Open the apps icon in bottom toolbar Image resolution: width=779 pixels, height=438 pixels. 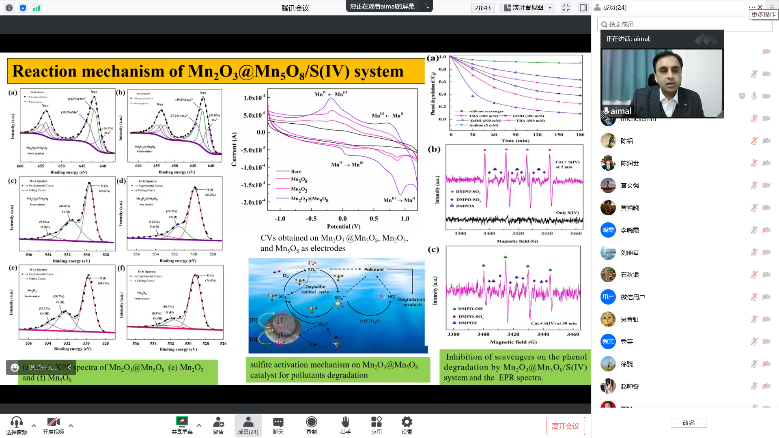(375, 421)
